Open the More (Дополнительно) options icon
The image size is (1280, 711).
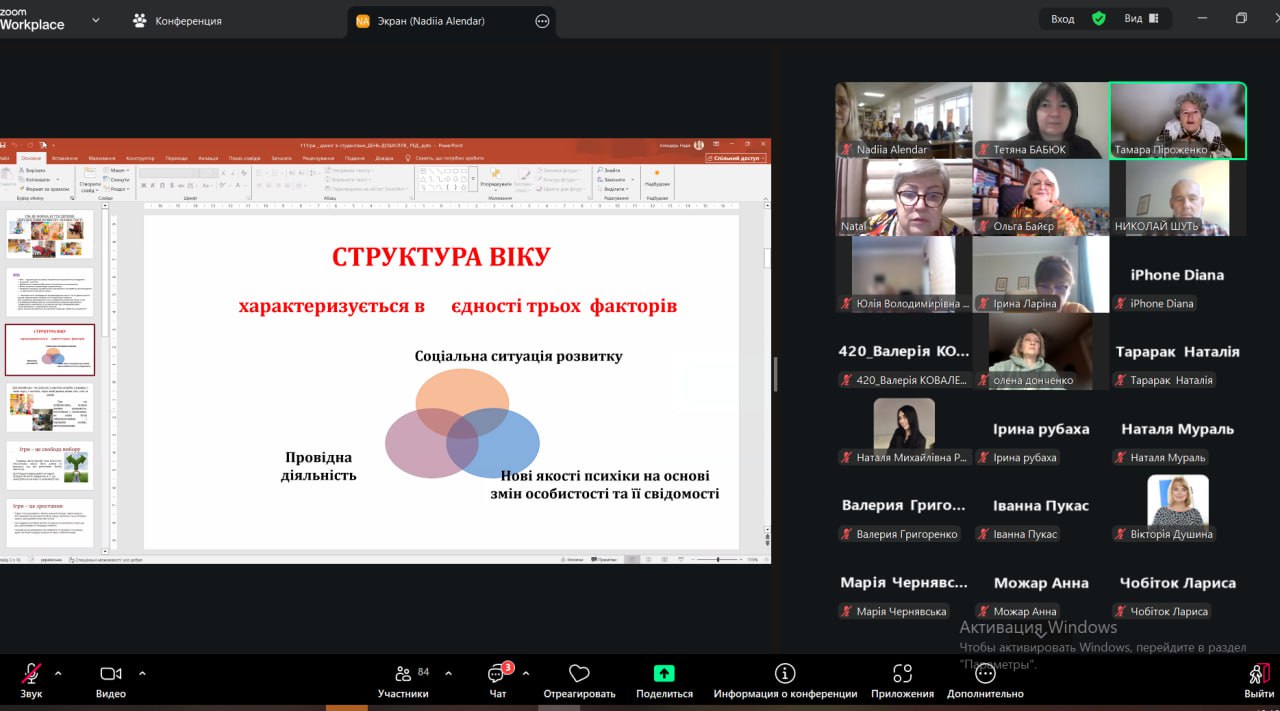[x=985, y=675]
